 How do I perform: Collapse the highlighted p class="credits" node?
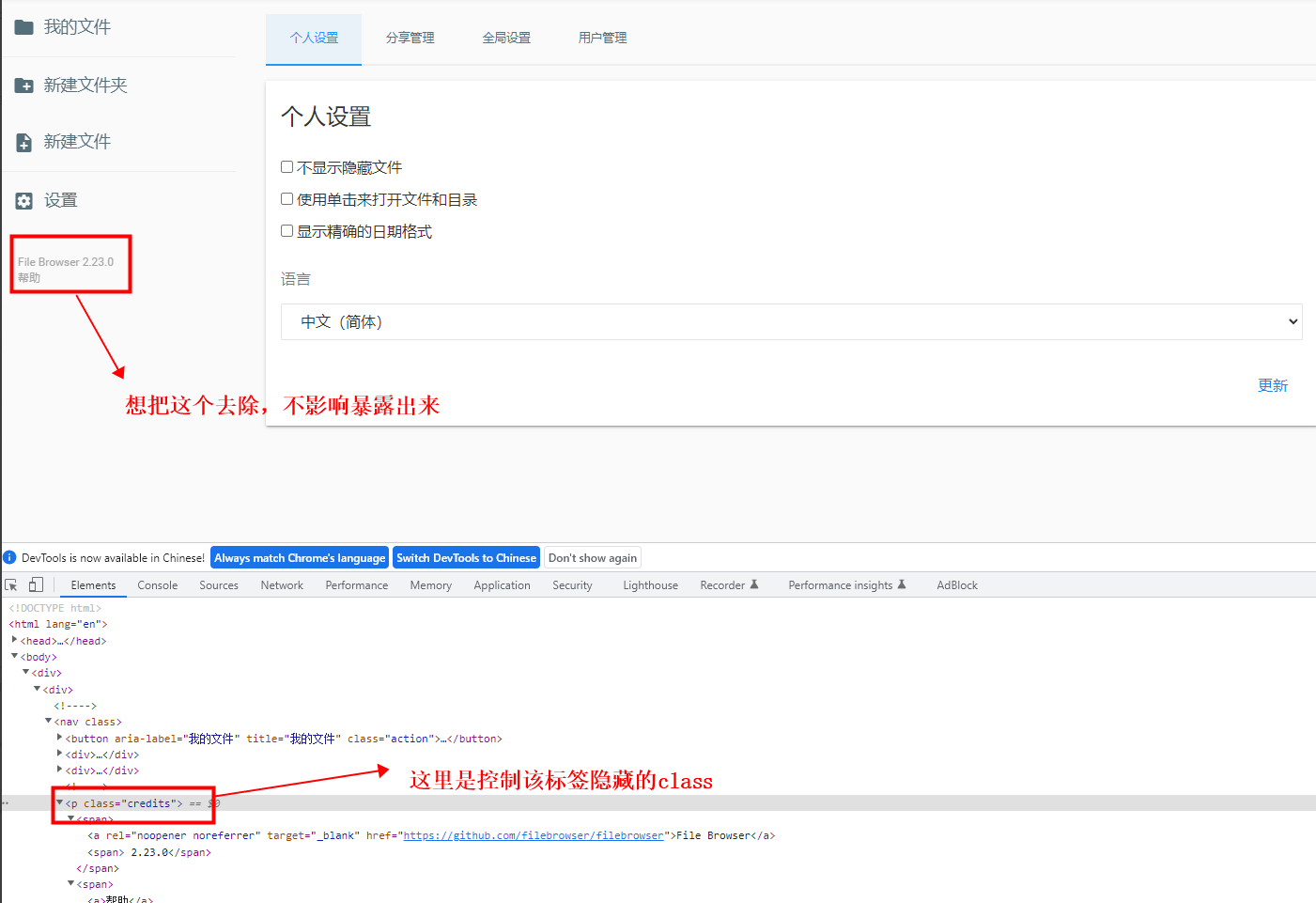pyautogui.click(x=60, y=803)
